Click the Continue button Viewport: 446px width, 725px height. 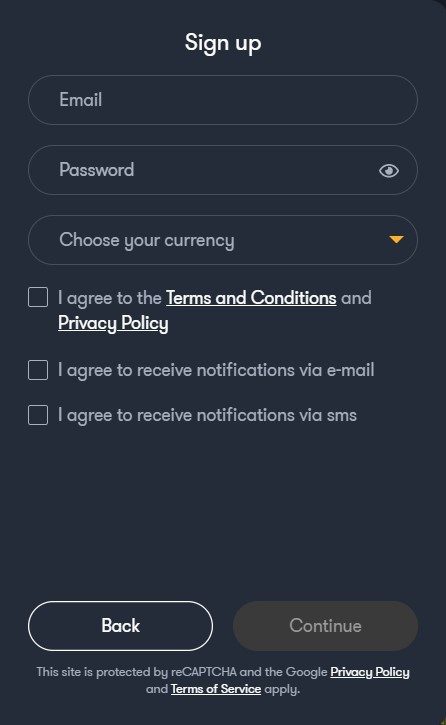click(325, 626)
